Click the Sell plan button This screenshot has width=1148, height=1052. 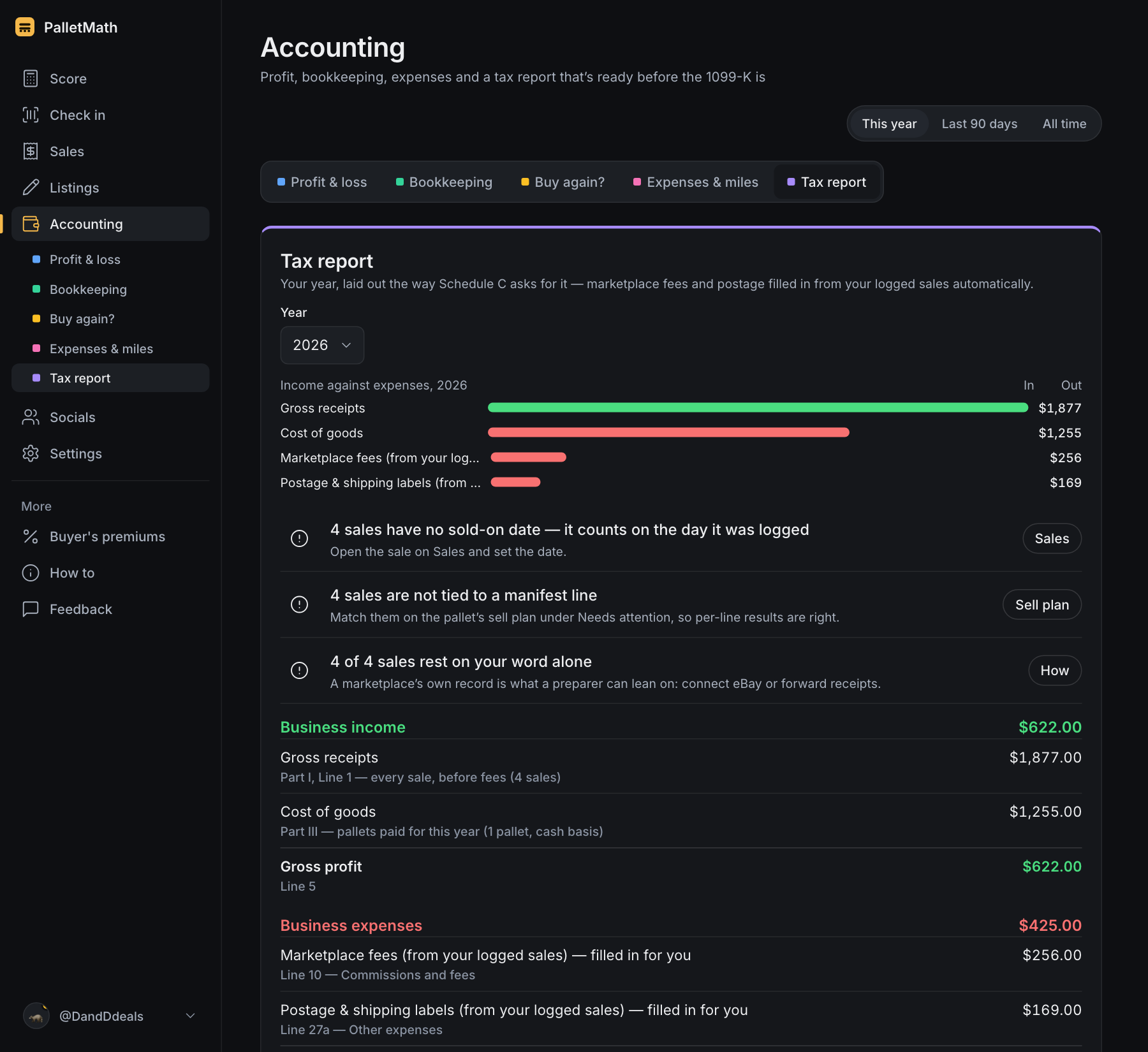coord(1041,604)
